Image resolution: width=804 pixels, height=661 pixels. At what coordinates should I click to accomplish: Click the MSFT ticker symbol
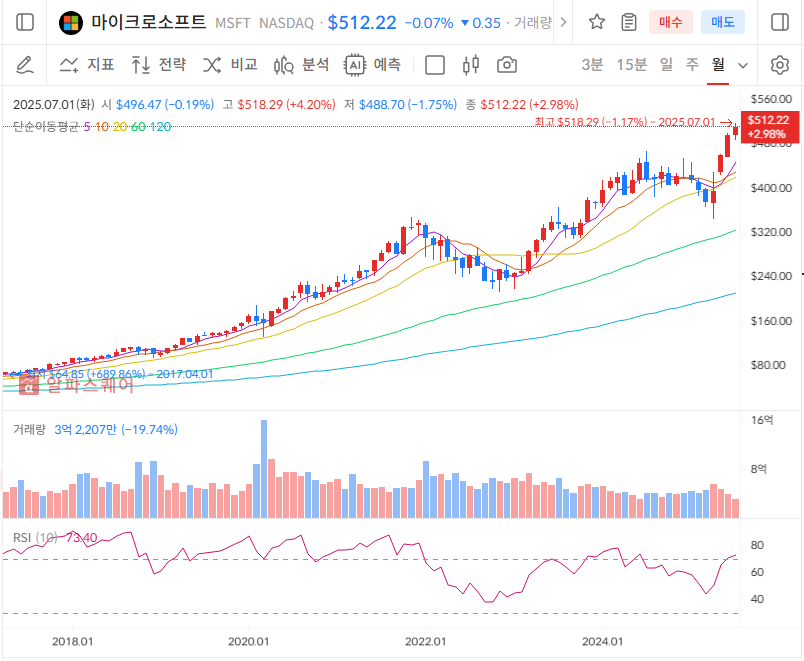click(x=233, y=23)
